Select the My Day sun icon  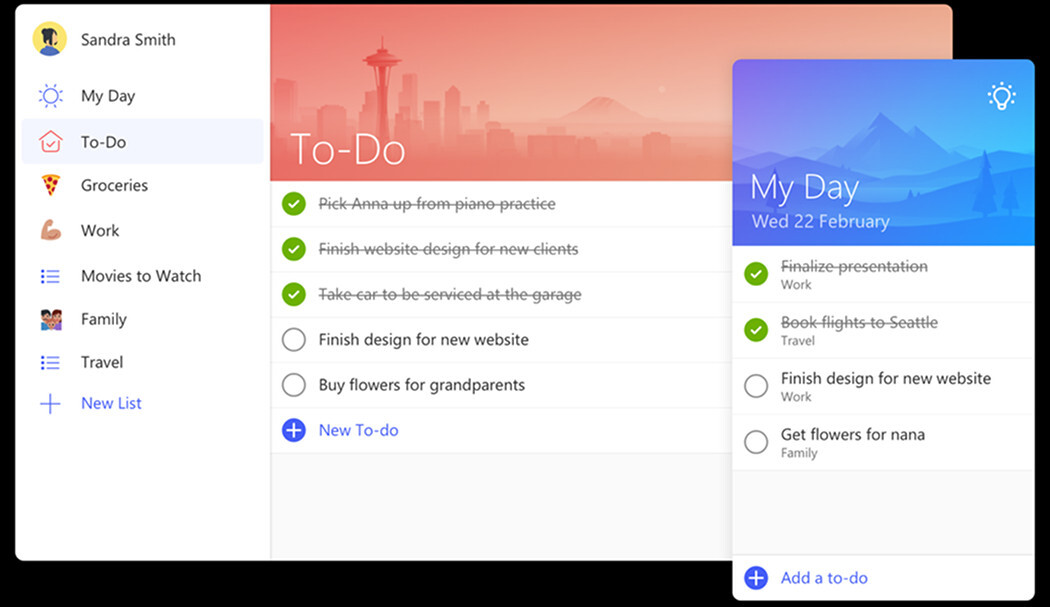(x=48, y=95)
